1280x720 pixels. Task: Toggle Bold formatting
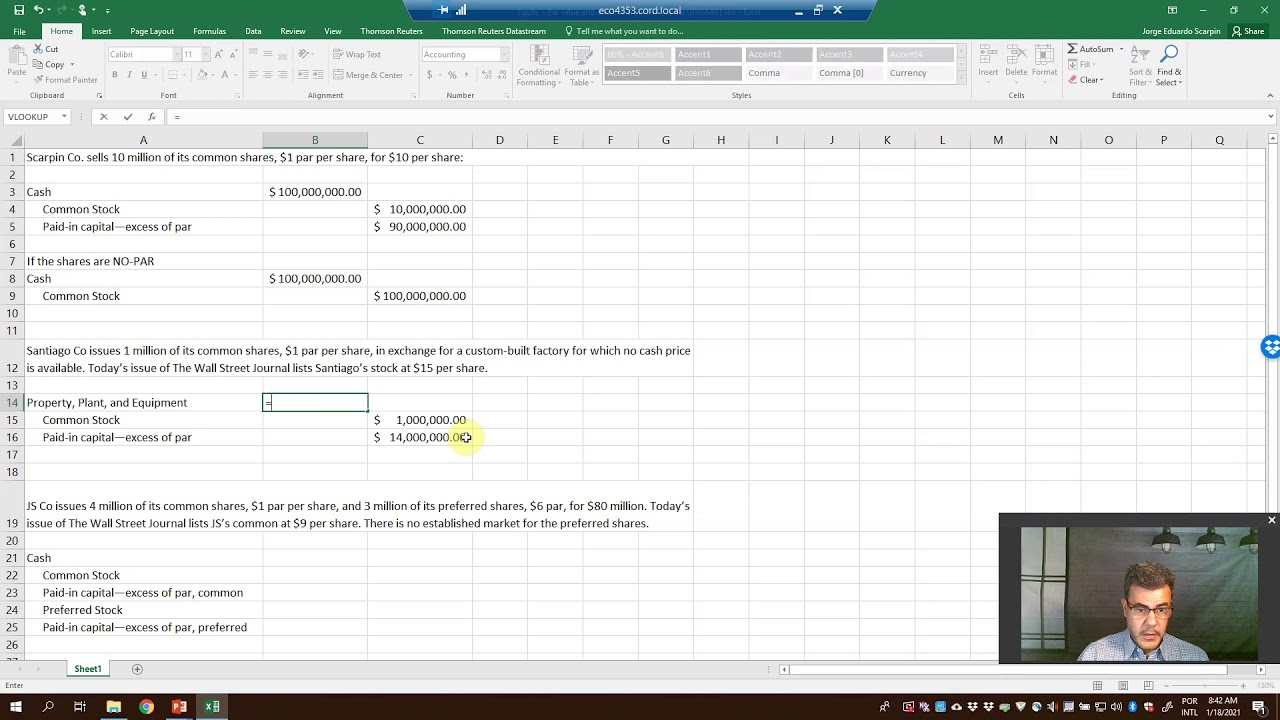(x=115, y=75)
